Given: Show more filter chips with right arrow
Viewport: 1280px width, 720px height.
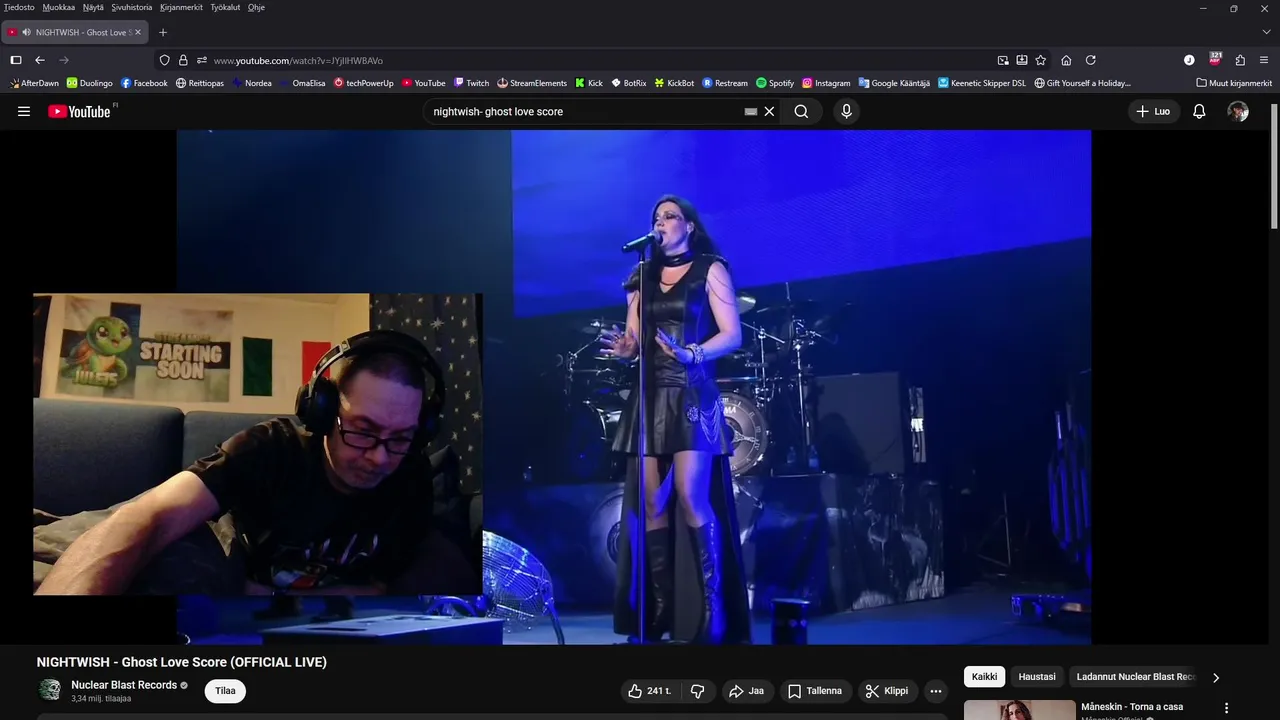Looking at the screenshot, I should 1216,677.
